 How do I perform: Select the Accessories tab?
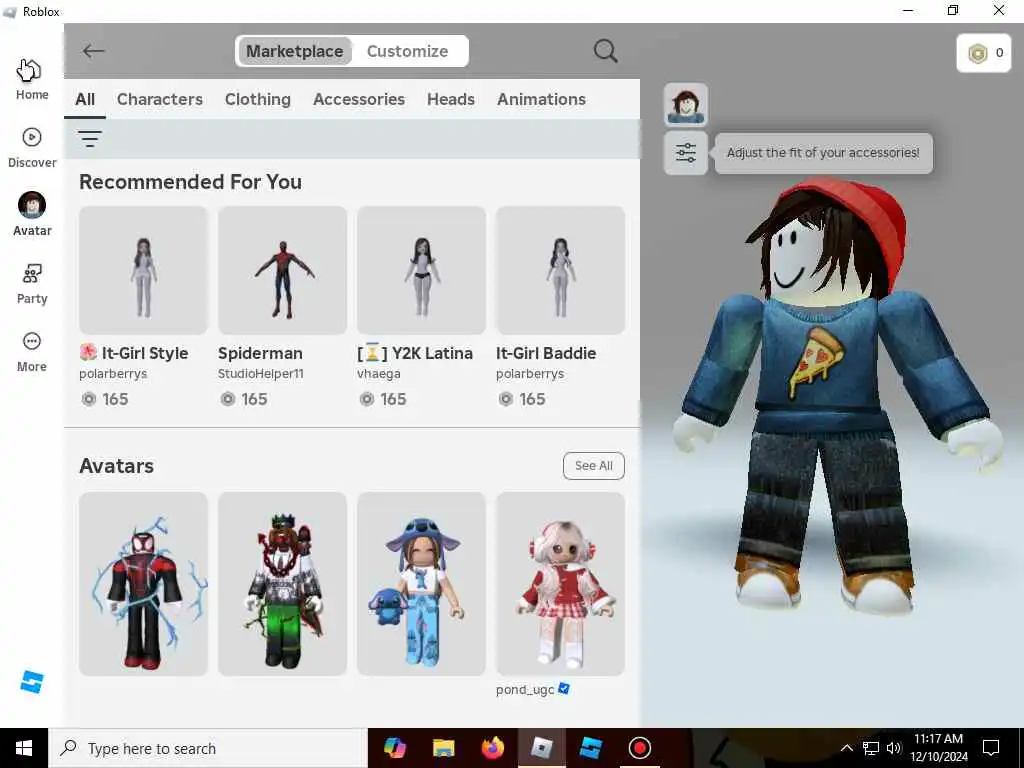coord(359,99)
